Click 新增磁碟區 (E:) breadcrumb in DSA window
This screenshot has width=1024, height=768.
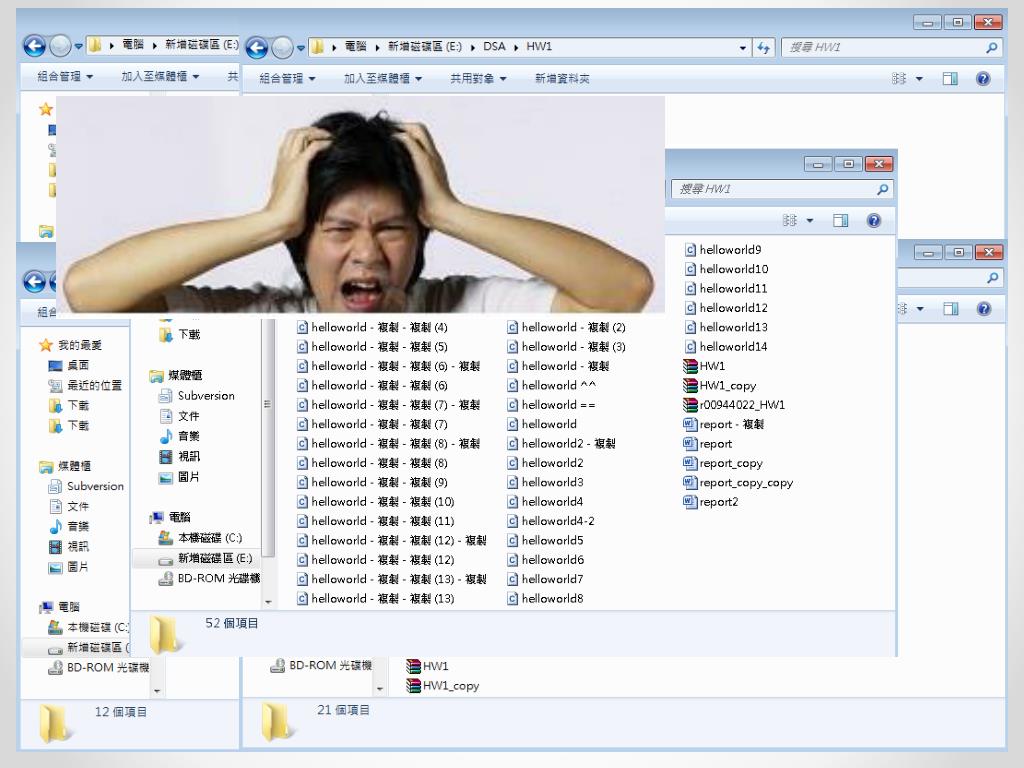pos(424,47)
